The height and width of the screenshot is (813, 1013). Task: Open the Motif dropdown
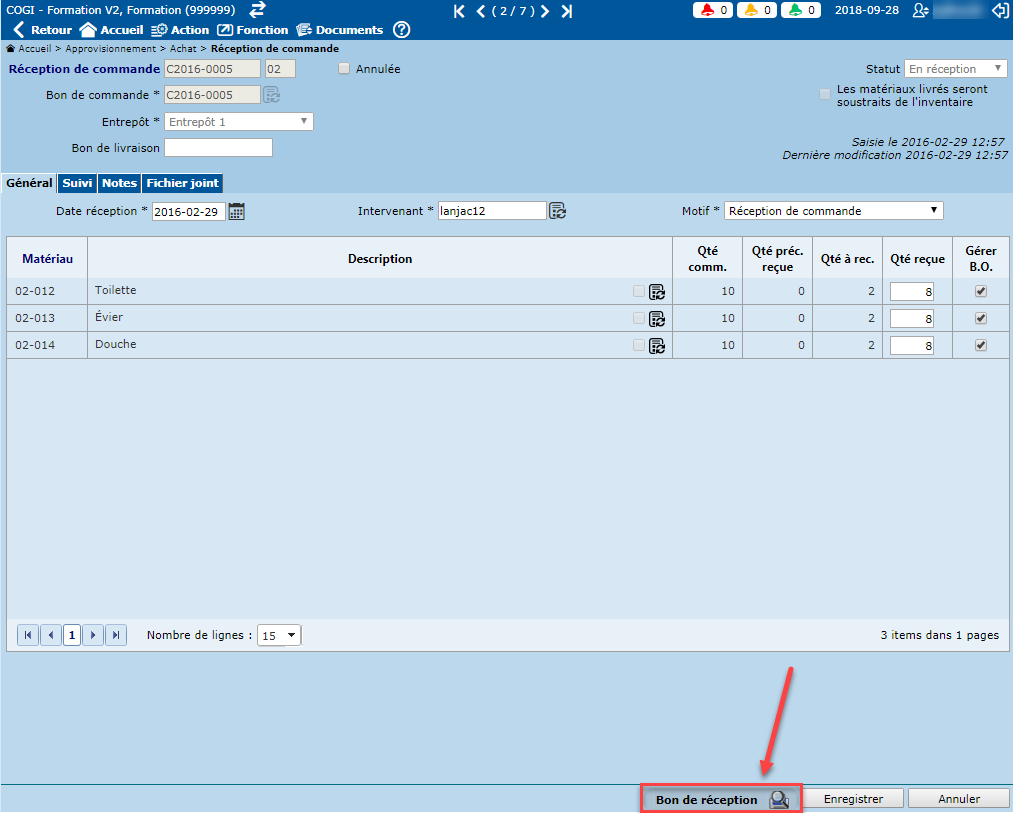833,211
